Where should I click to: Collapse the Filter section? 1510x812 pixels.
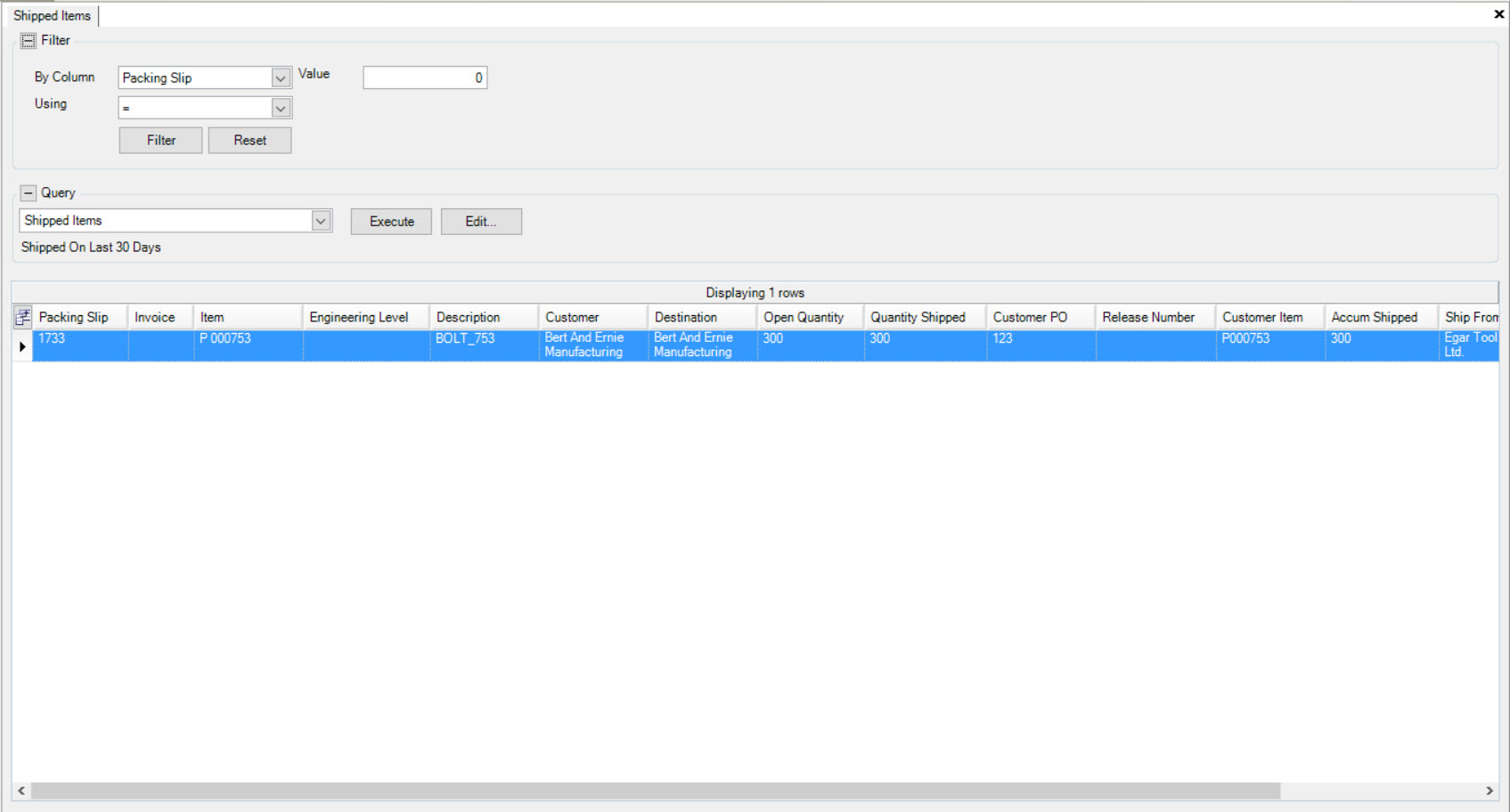pos(29,41)
